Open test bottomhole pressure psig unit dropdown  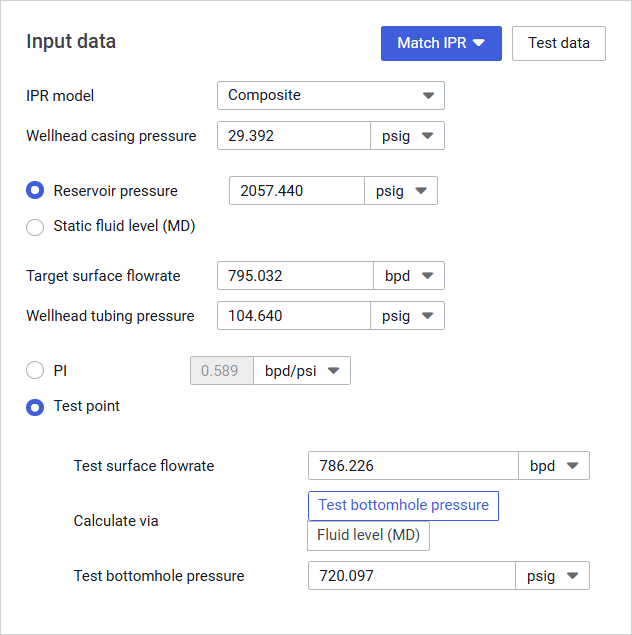point(552,576)
